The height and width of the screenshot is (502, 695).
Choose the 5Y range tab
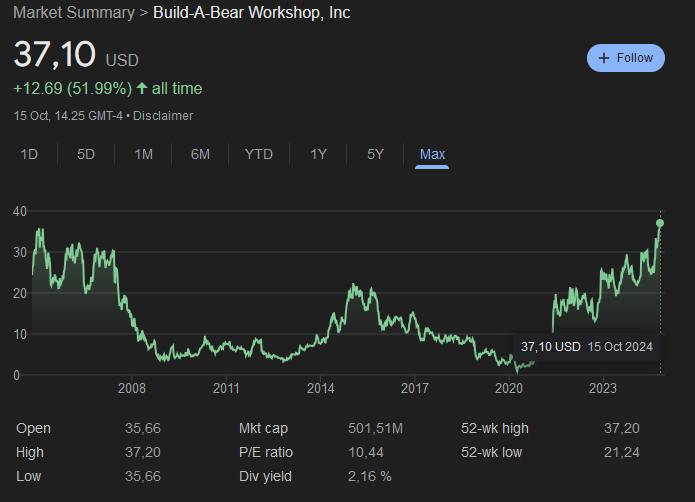point(375,154)
